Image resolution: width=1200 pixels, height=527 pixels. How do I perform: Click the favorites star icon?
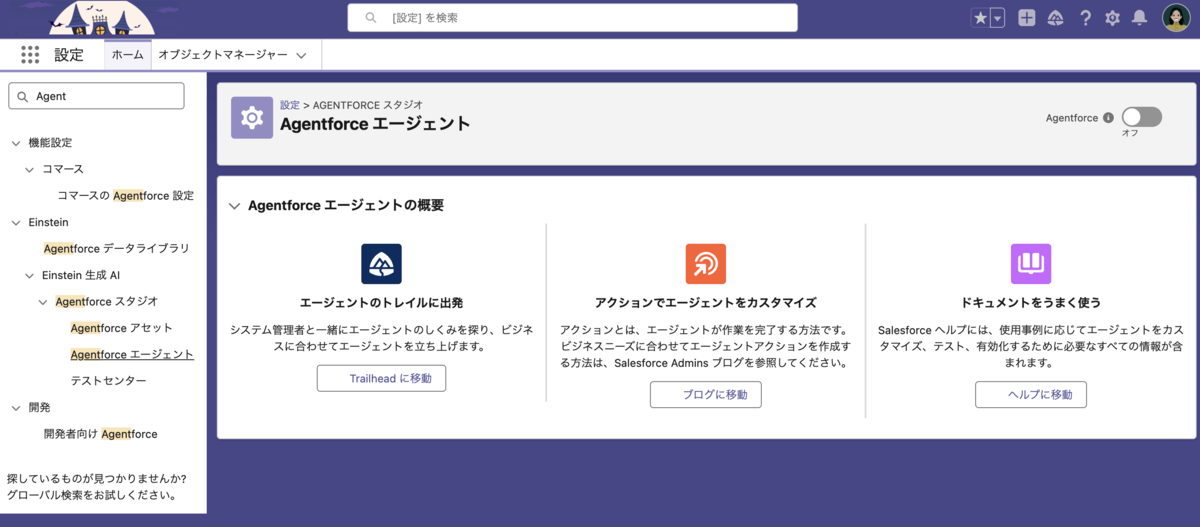coord(980,18)
